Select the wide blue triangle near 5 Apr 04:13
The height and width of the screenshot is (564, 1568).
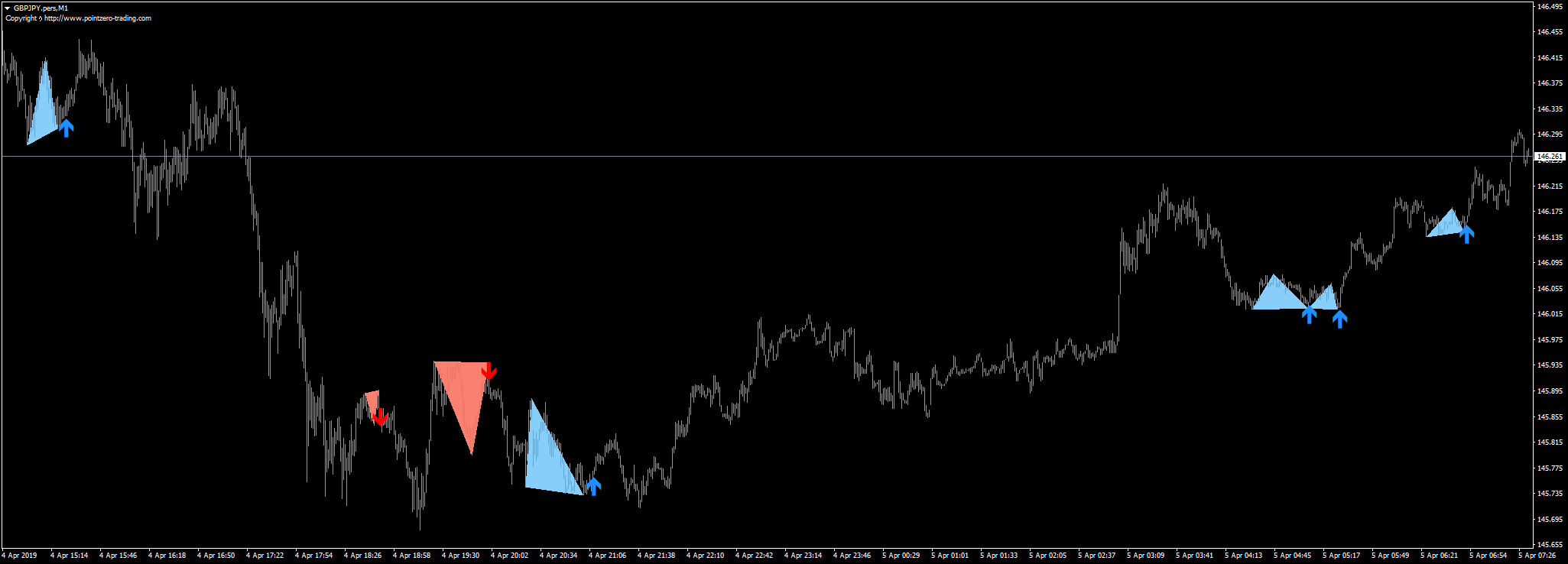click(x=1275, y=297)
